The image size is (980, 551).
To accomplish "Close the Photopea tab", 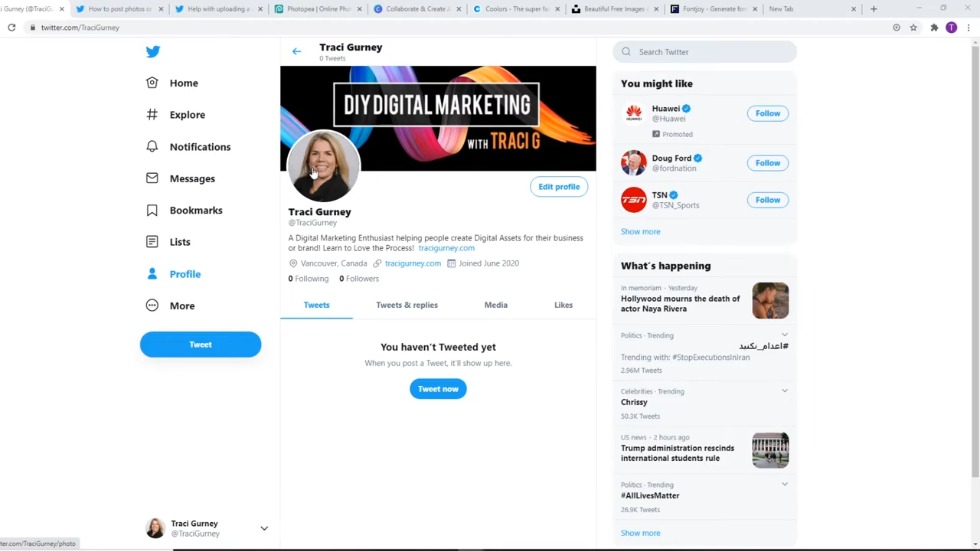I will click(x=359, y=9).
